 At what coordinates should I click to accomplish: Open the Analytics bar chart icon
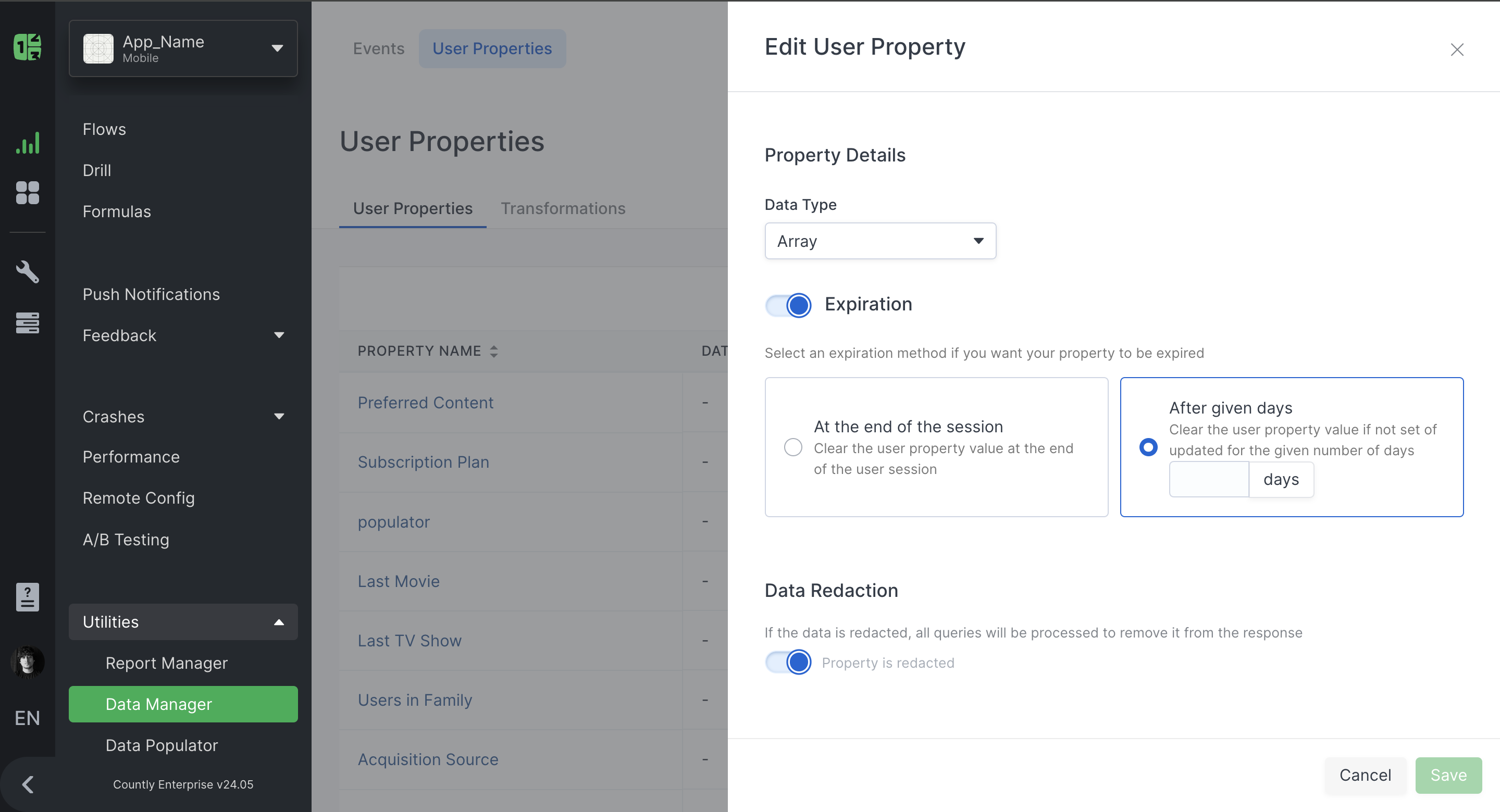[28, 143]
